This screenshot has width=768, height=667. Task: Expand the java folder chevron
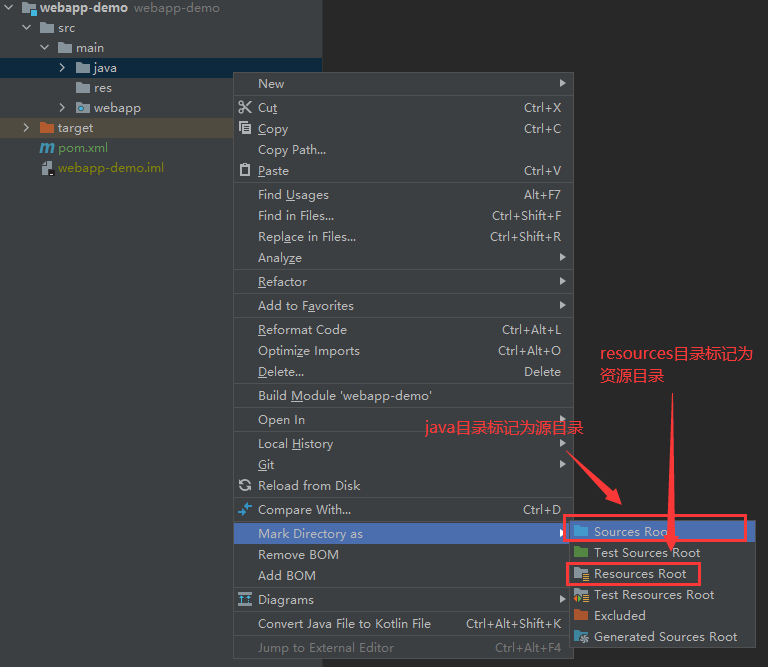tap(62, 68)
